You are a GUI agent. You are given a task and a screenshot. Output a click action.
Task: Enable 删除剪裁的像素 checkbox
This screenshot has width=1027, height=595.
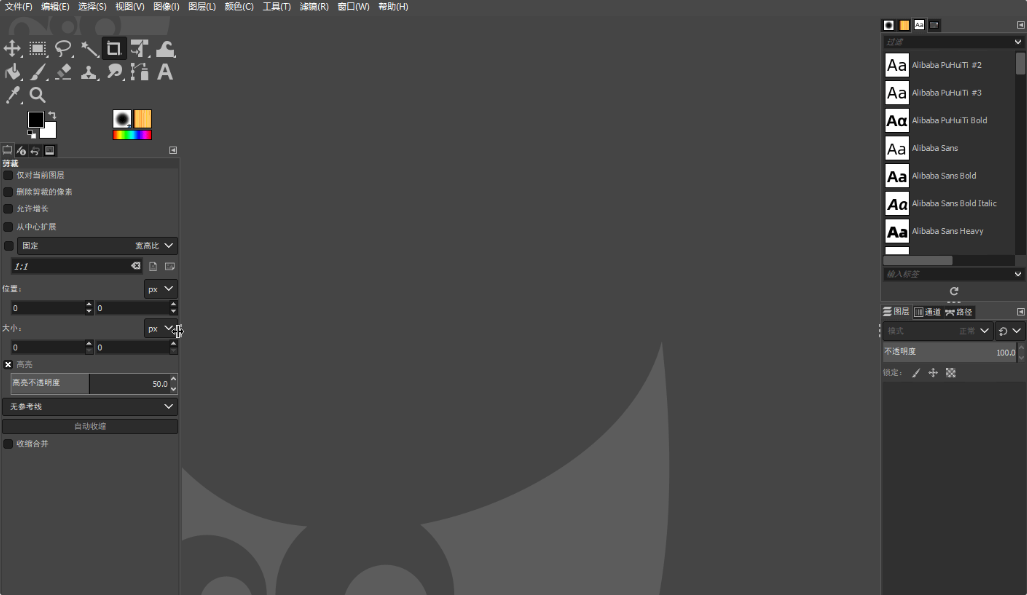(8, 192)
